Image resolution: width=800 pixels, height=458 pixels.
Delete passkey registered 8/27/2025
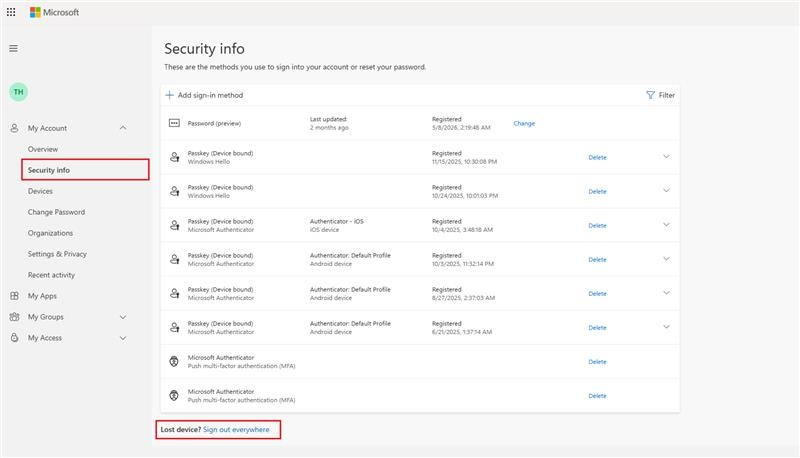[597, 294]
